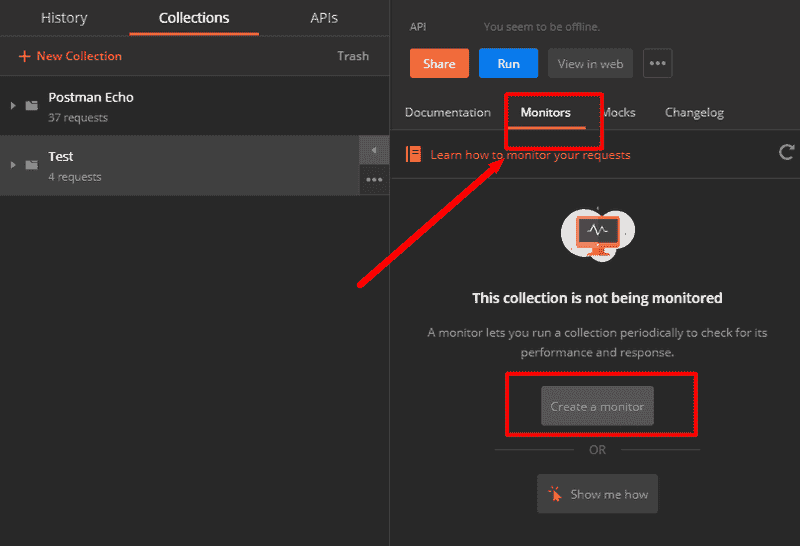
Task: Expand the Postman Echo collection arrow
Action: tap(13, 105)
